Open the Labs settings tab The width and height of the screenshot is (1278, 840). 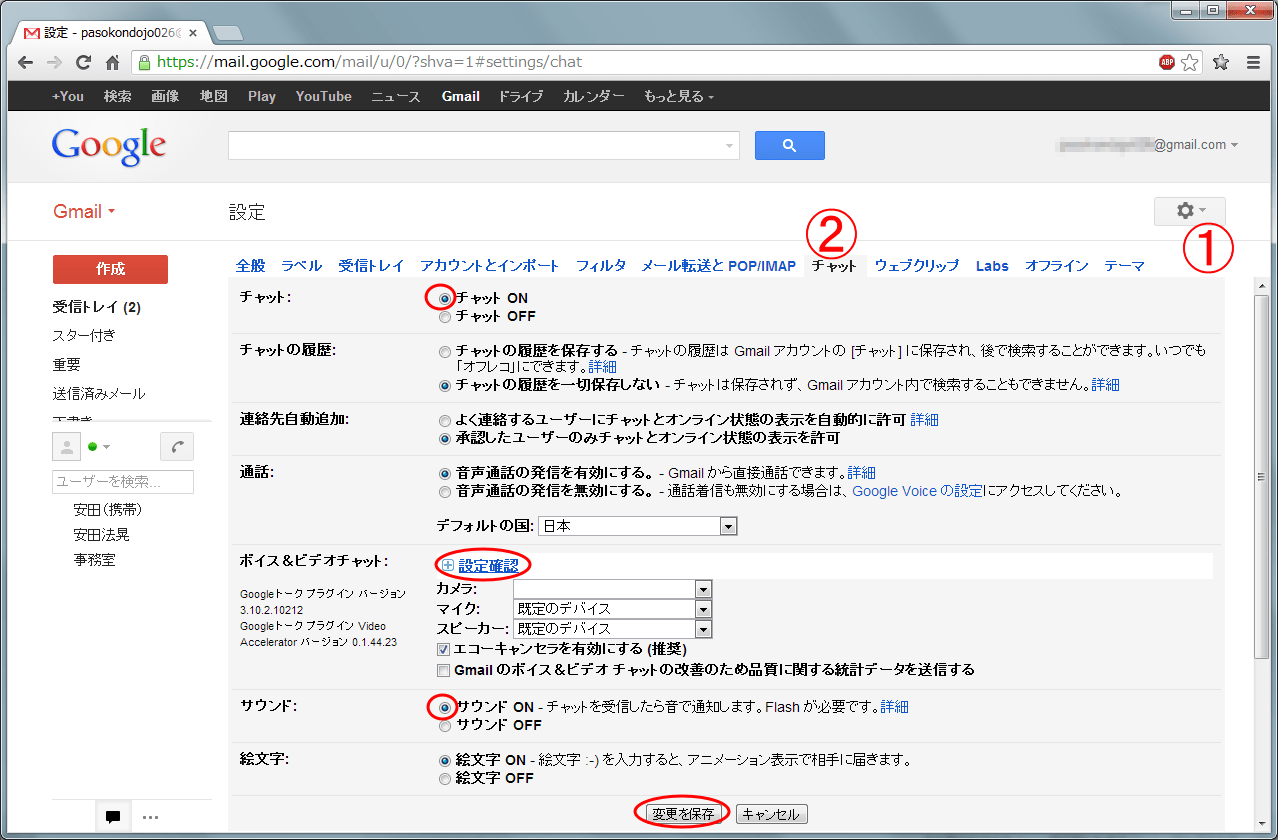(992, 266)
